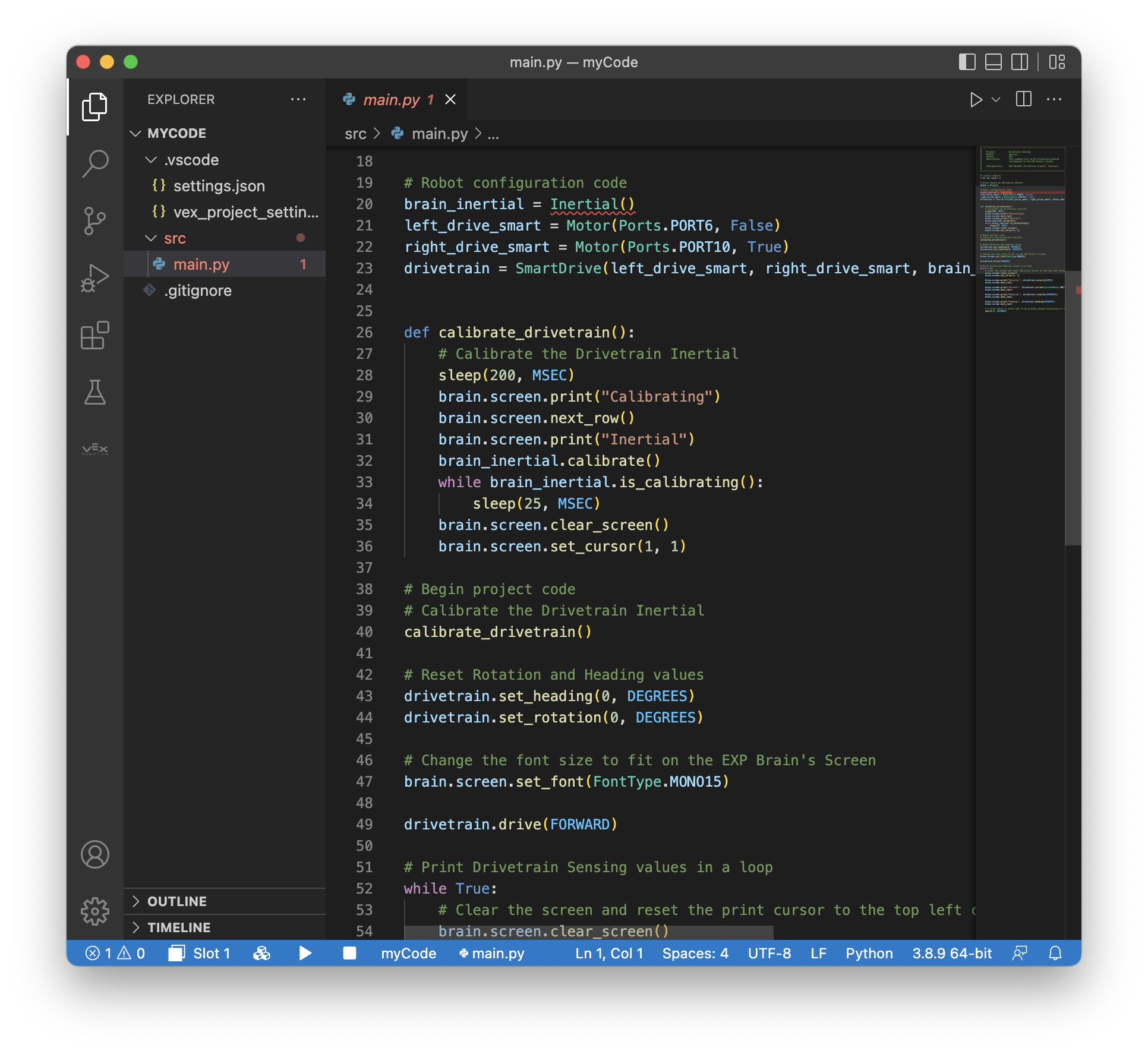Click the stop icon in the status bar

click(349, 953)
